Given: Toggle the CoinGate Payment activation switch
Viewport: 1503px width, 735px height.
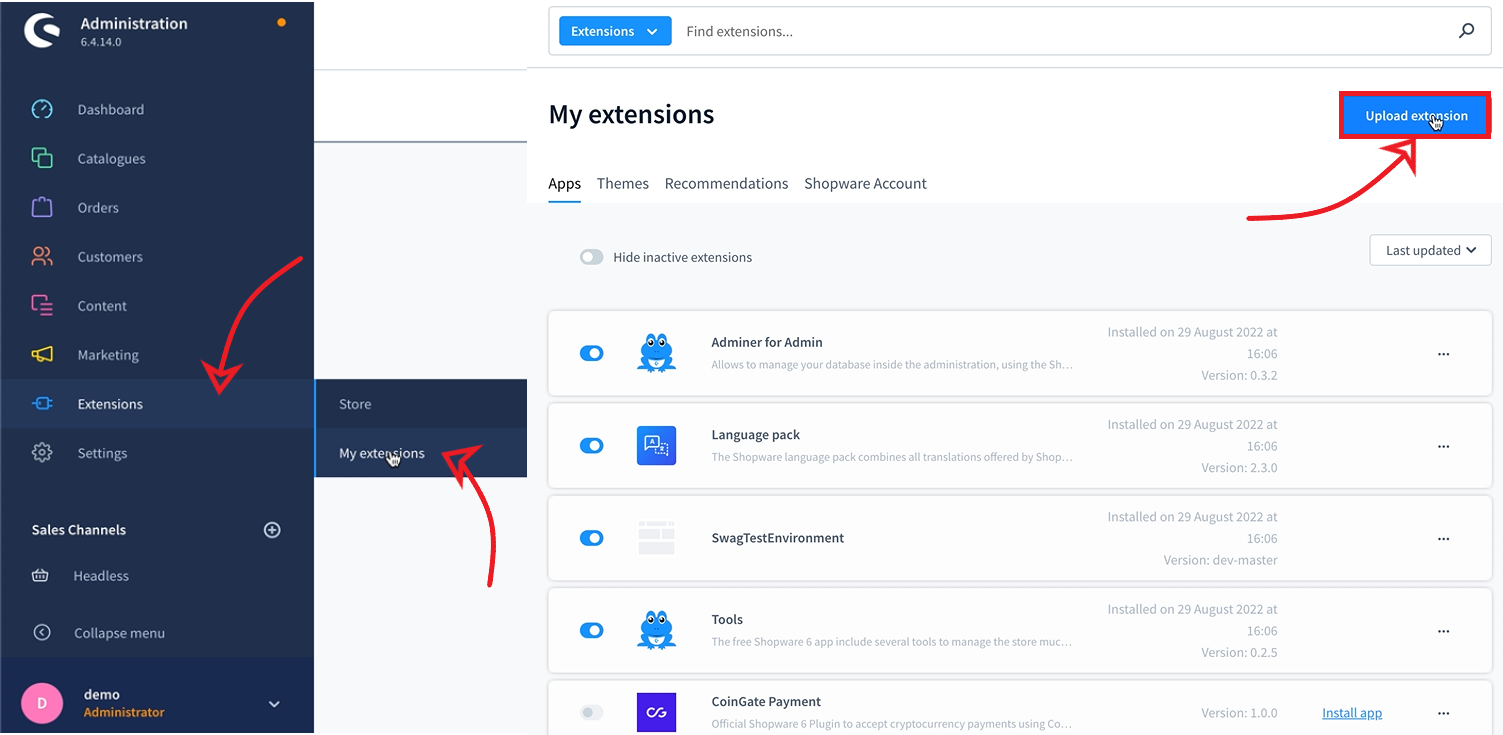Looking at the screenshot, I should tap(592, 712).
